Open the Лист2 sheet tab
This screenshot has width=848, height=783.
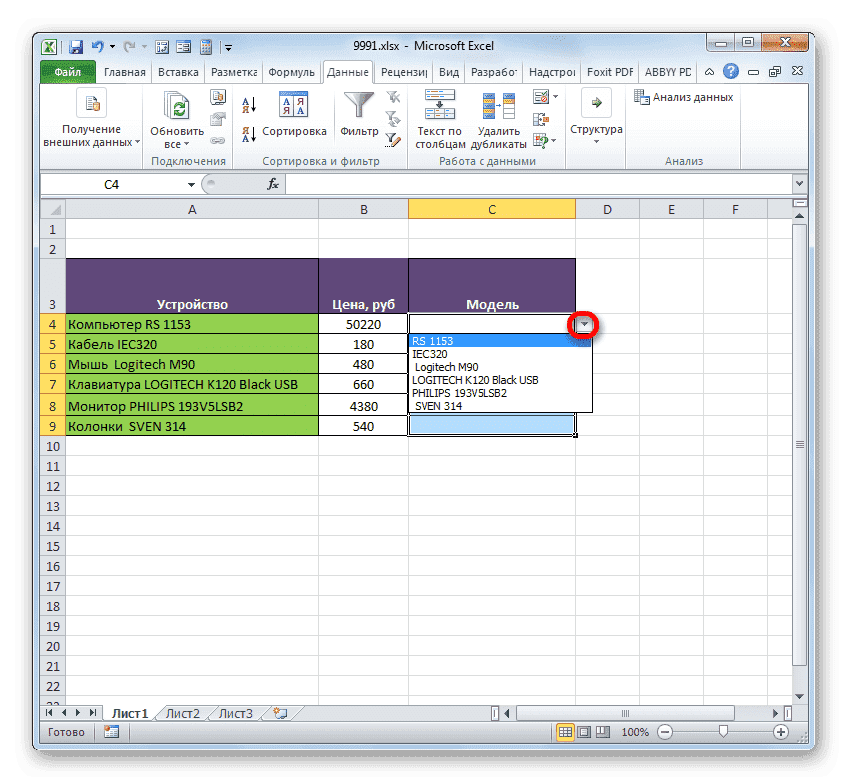point(182,712)
